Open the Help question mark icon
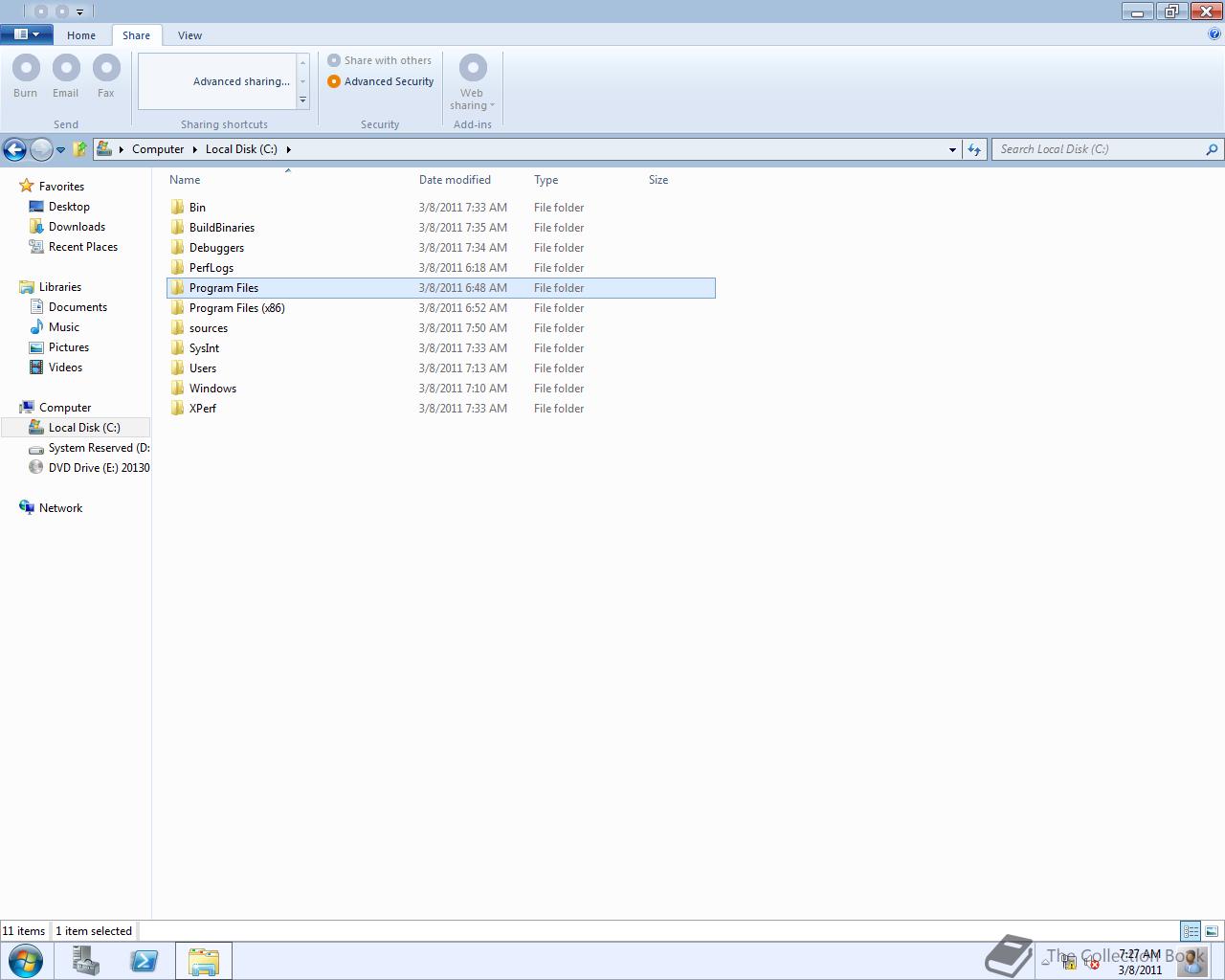The image size is (1225, 980). pos(1215,33)
